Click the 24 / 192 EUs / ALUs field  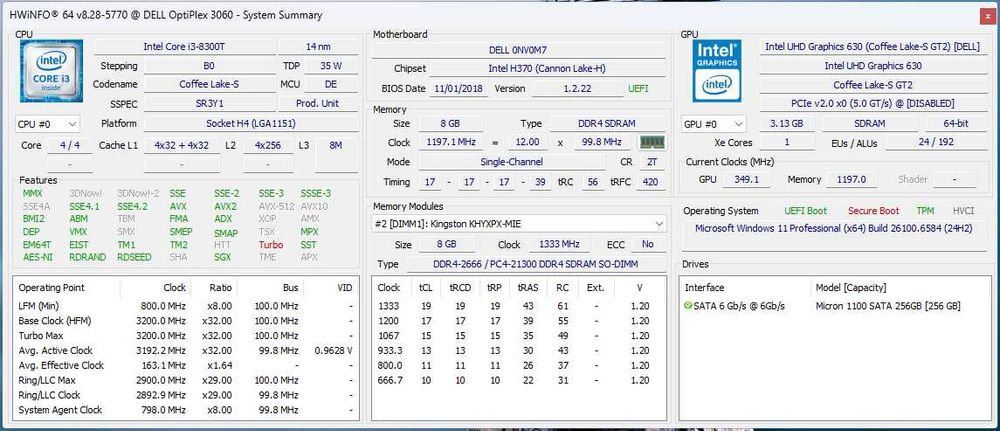point(936,142)
